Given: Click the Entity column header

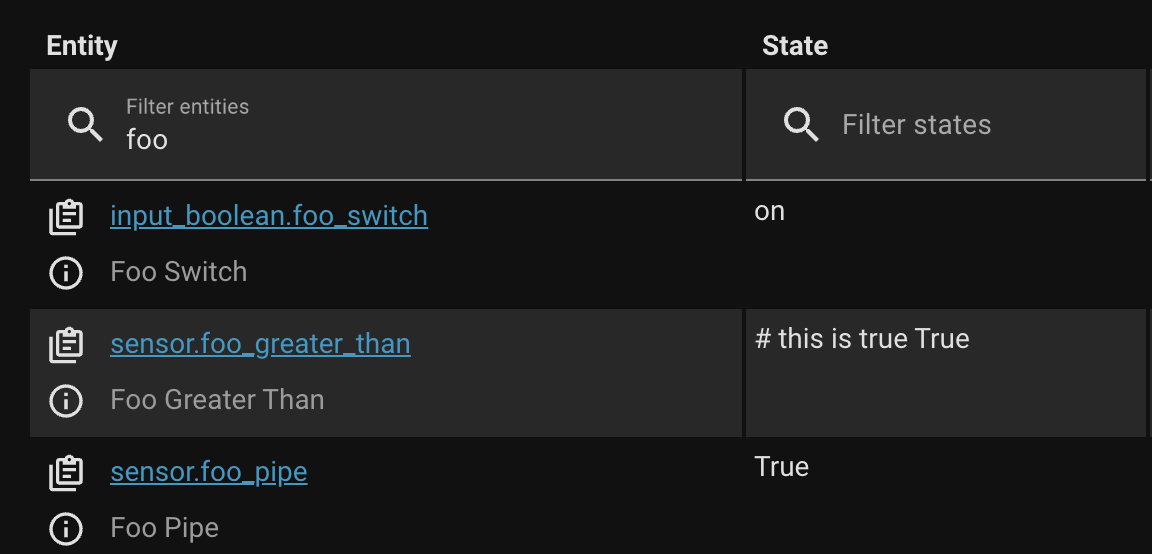Looking at the screenshot, I should [82, 46].
